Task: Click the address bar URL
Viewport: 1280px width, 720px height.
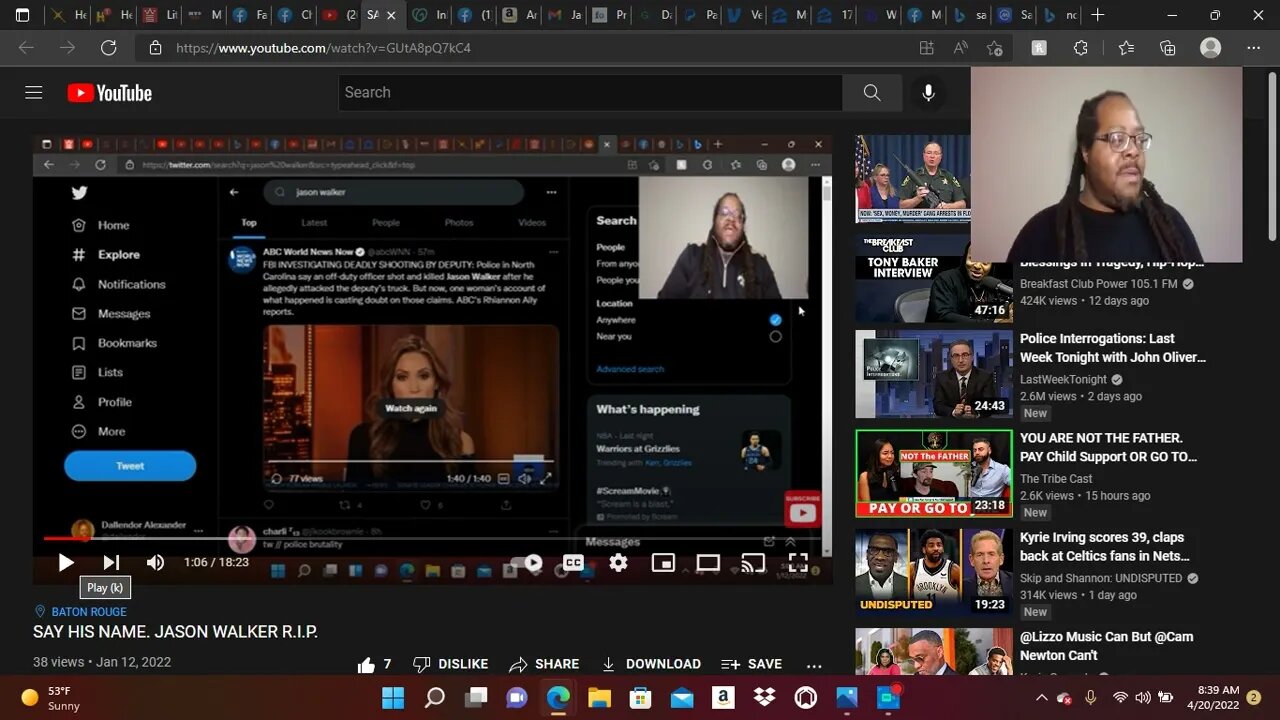Action: 323,48
